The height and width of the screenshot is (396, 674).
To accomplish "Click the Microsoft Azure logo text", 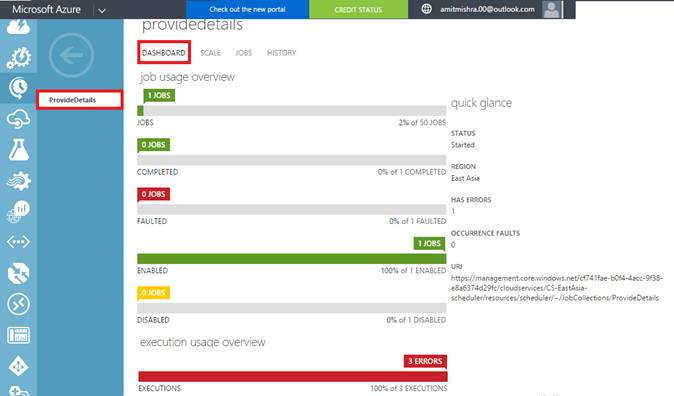I will click(46, 9).
